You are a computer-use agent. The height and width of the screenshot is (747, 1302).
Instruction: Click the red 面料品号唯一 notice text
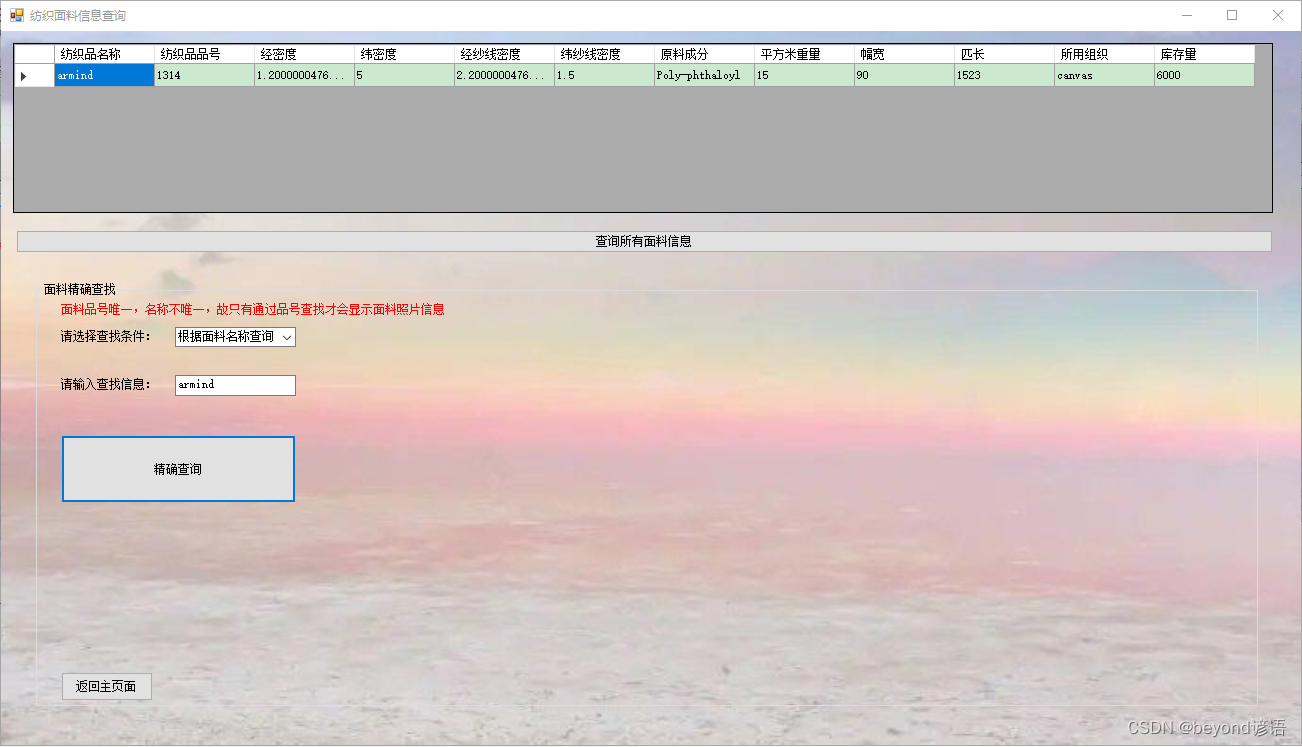[x=253, y=310]
